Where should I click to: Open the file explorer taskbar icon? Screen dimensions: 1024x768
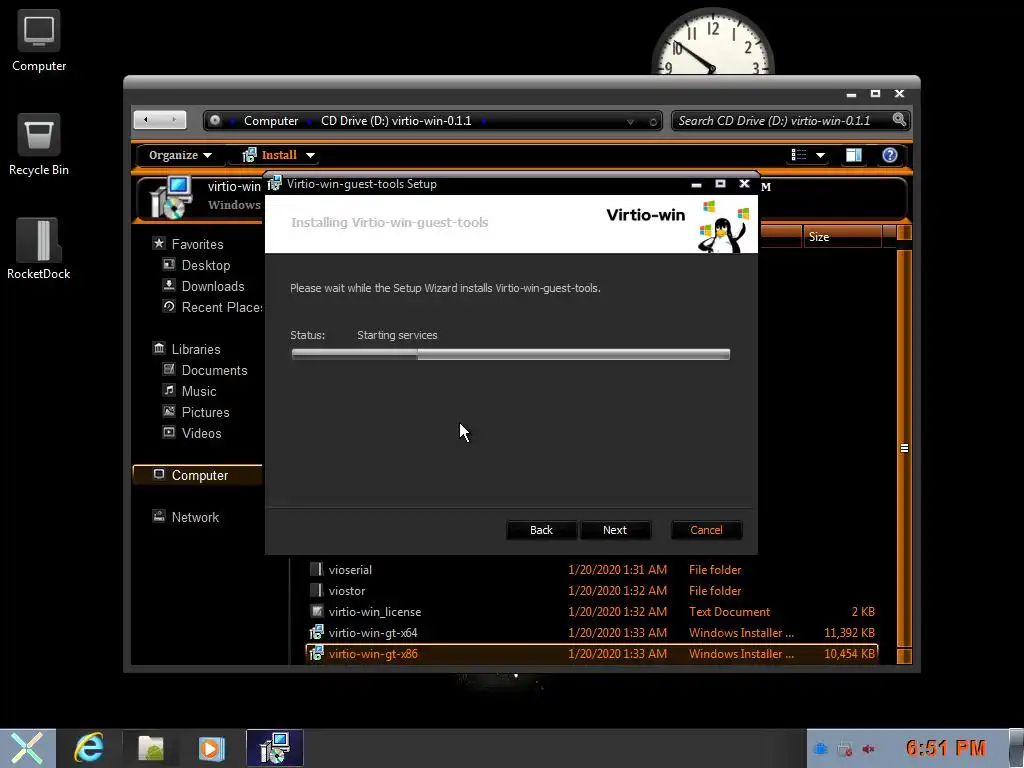pyautogui.click(x=150, y=748)
